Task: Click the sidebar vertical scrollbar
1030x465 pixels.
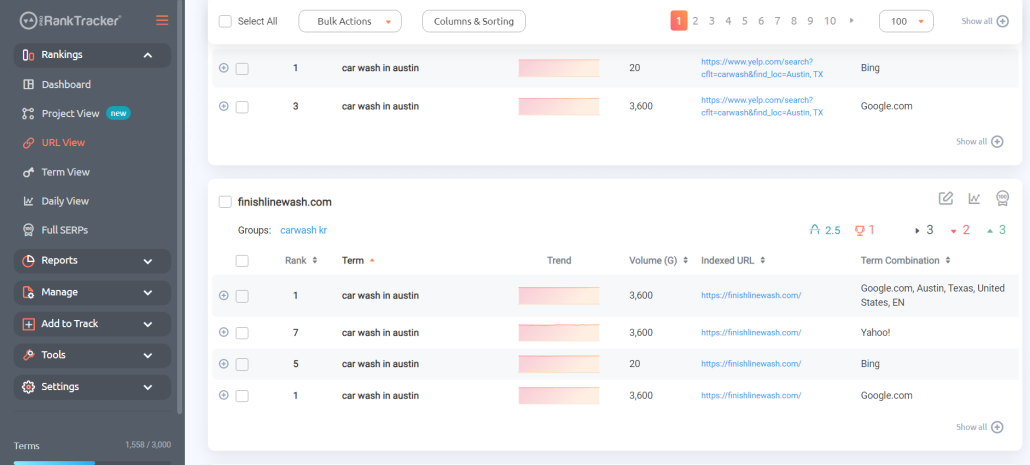Action: [x=181, y=207]
